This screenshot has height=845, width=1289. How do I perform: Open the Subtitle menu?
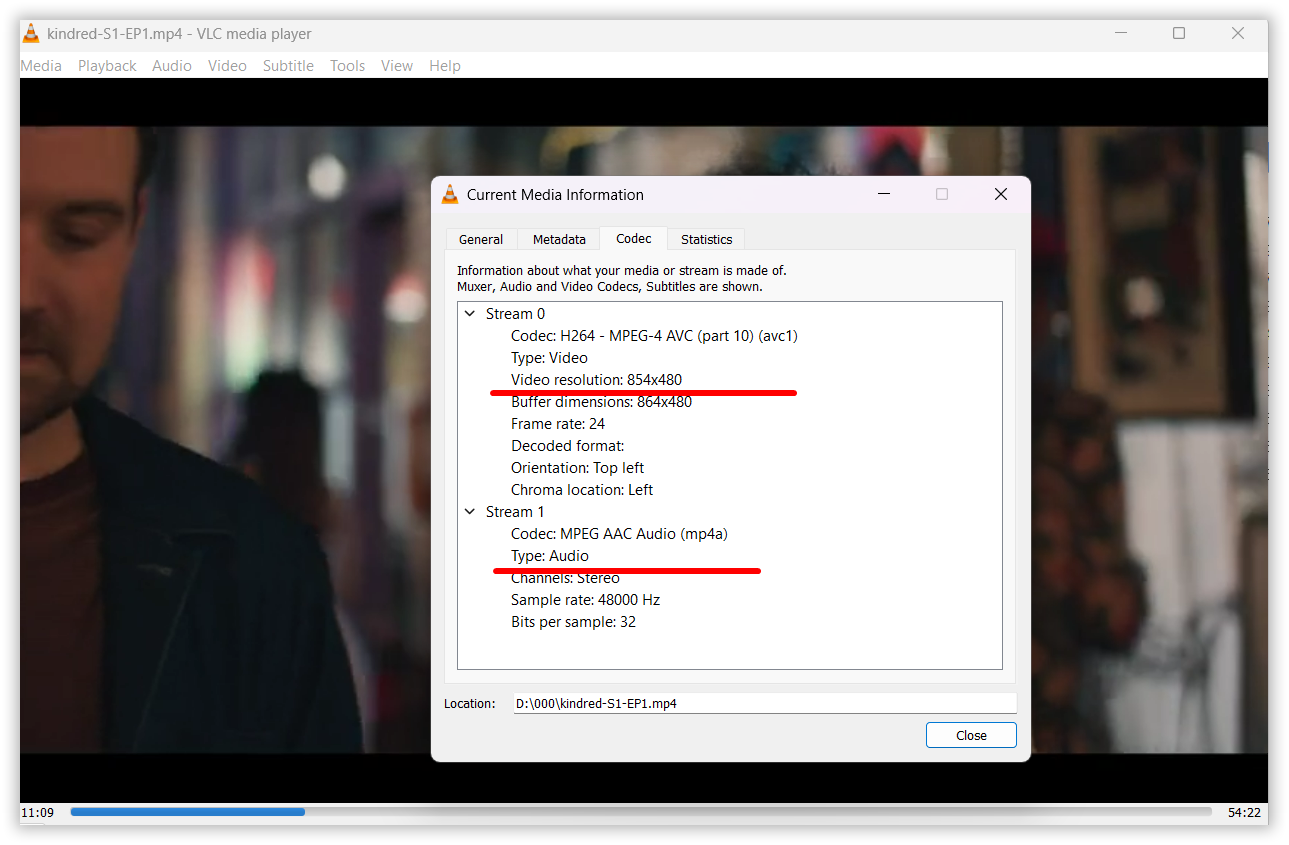[288, 65]
